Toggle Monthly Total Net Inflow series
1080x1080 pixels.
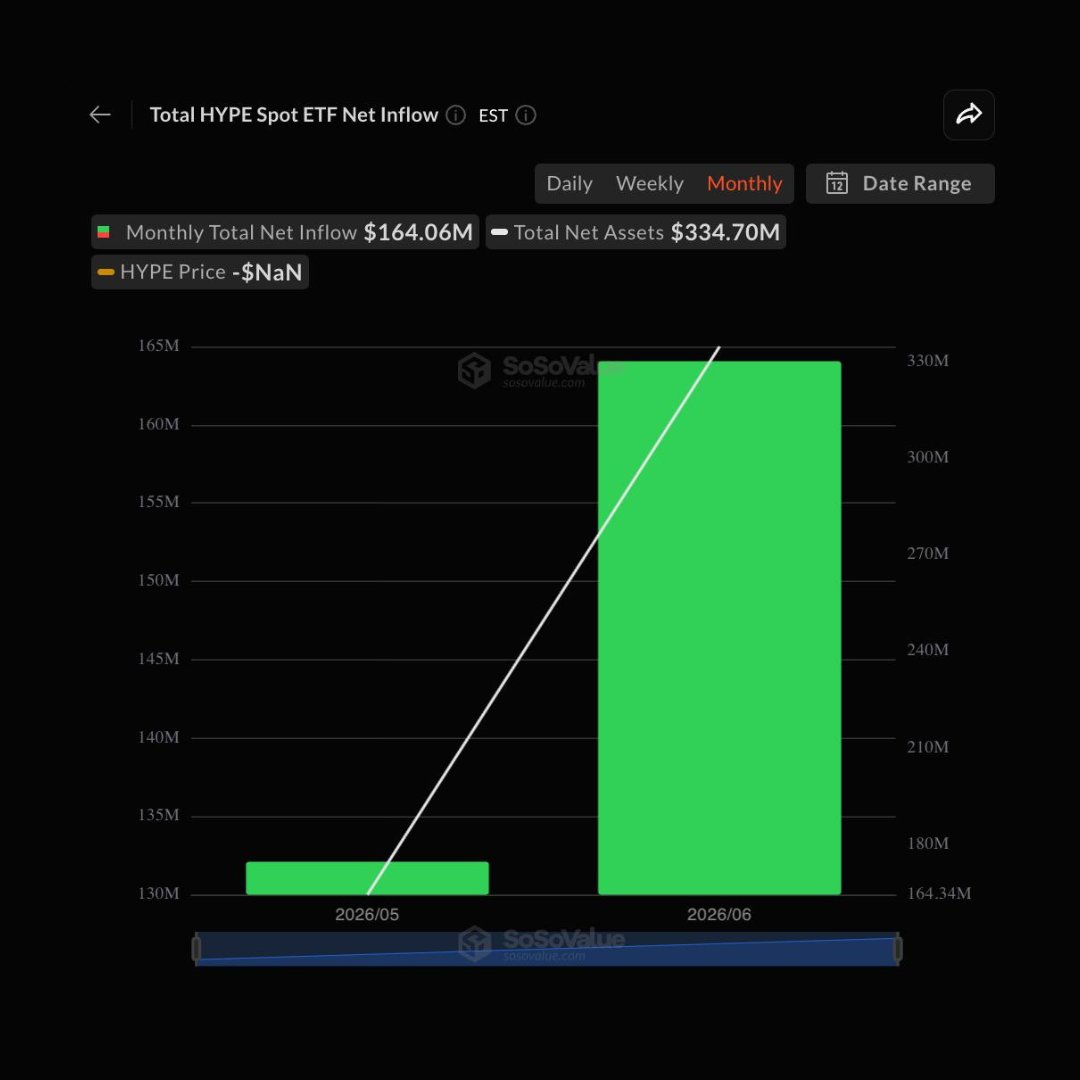(284, 232)
